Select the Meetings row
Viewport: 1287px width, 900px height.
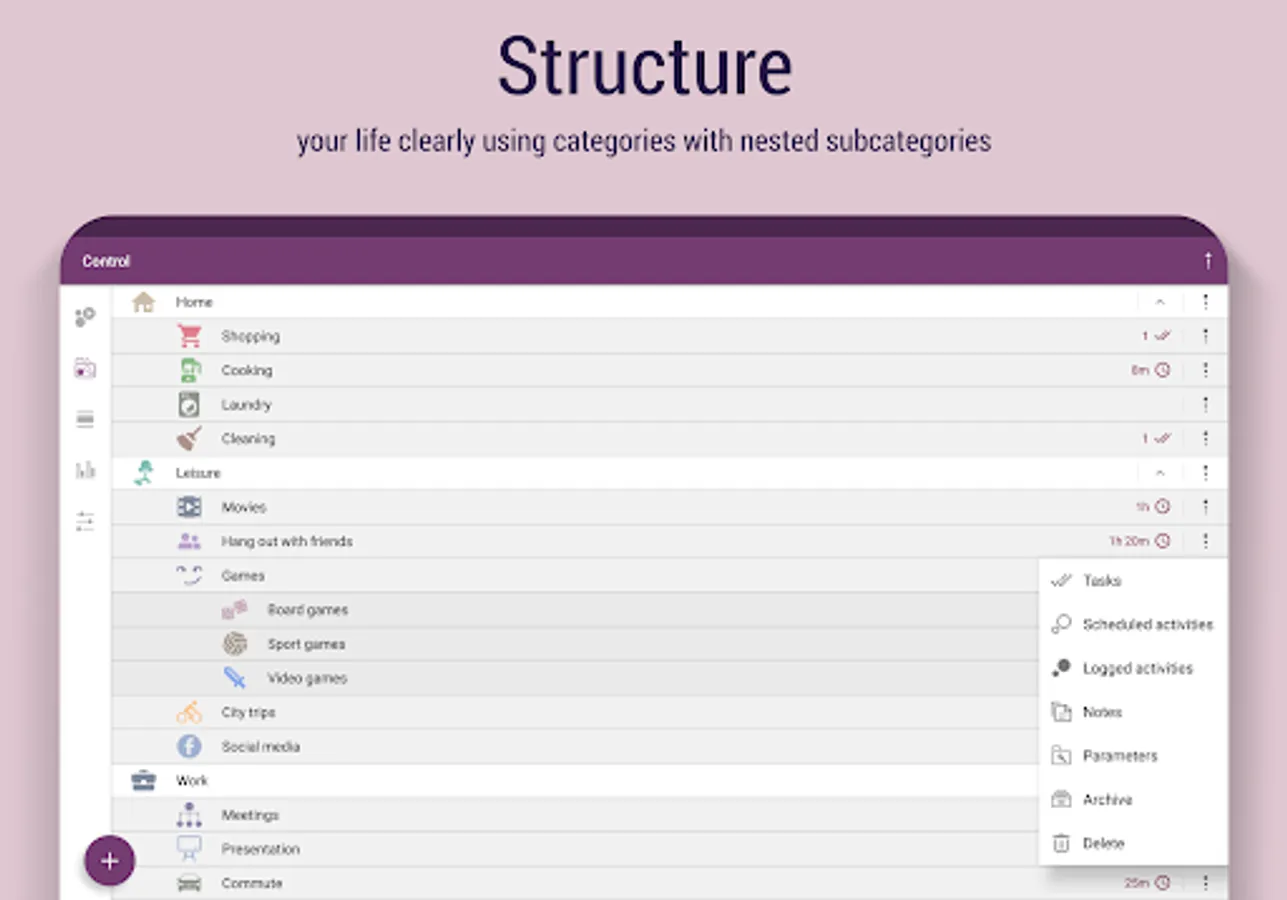coord(576,815)
